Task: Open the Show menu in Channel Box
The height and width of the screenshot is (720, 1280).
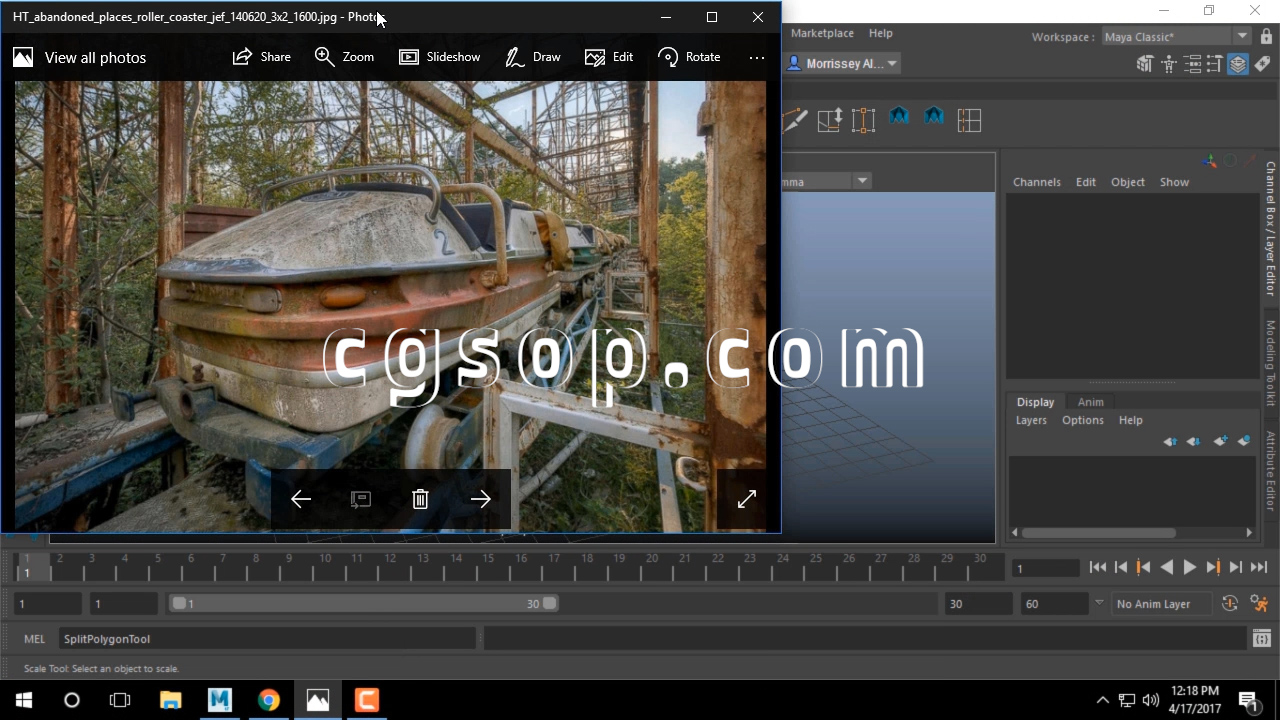Action: 1174,182
